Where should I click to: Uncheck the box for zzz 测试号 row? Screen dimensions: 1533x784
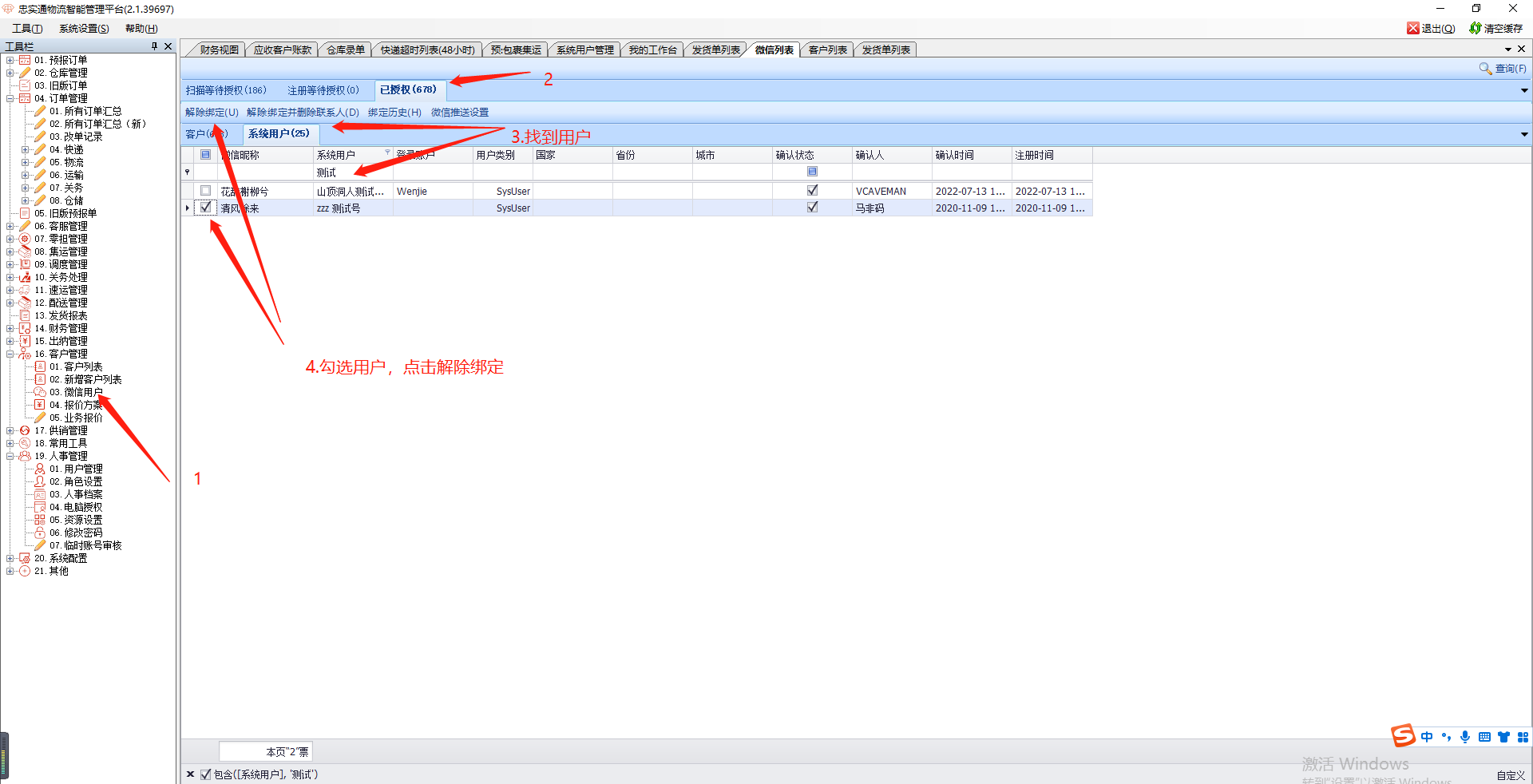click(206, 208)
